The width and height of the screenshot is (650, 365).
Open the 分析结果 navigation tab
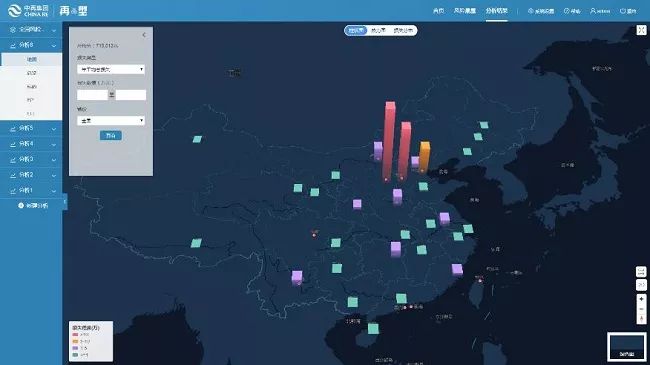[x=497, y=11]
